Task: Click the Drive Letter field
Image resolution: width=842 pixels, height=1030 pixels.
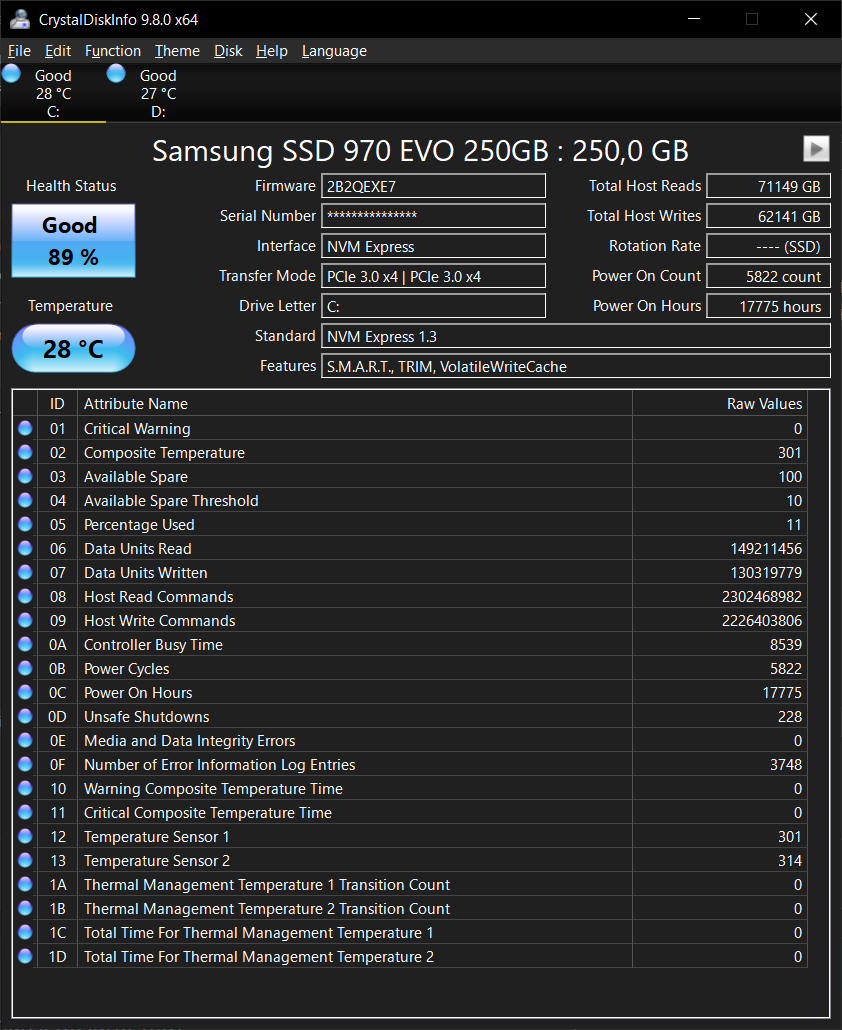Action: 433,305
